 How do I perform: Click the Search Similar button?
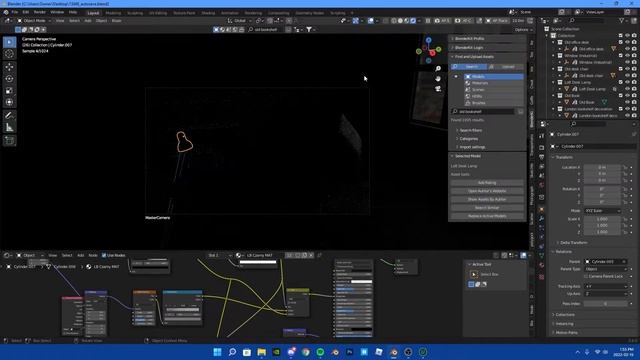click(x=487, y=208)
